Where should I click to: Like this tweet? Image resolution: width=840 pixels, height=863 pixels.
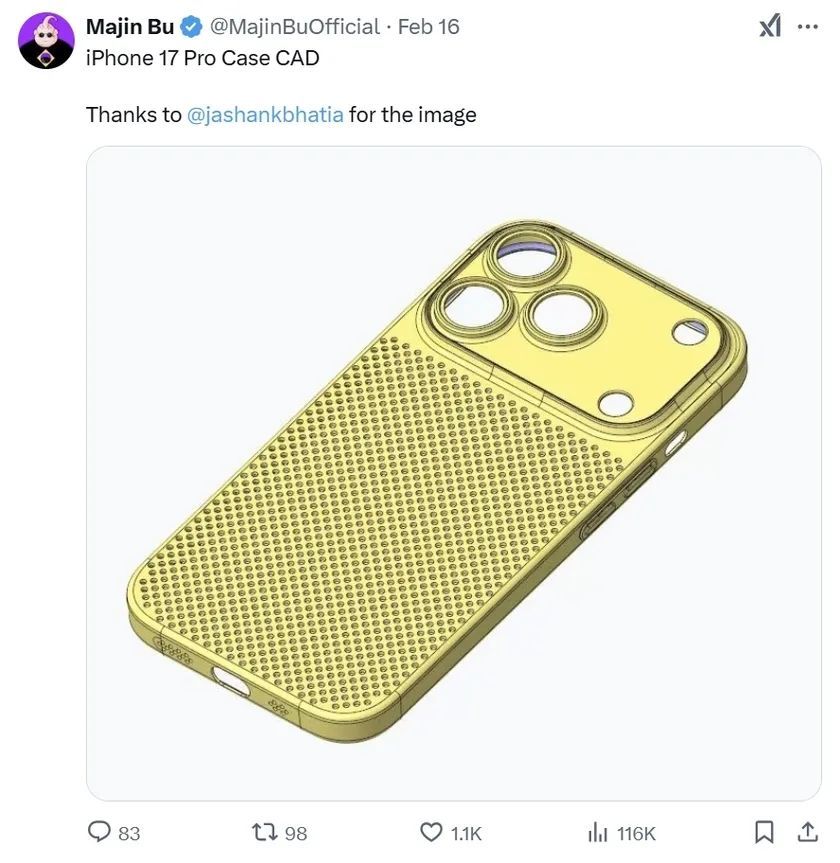(430, 831)
